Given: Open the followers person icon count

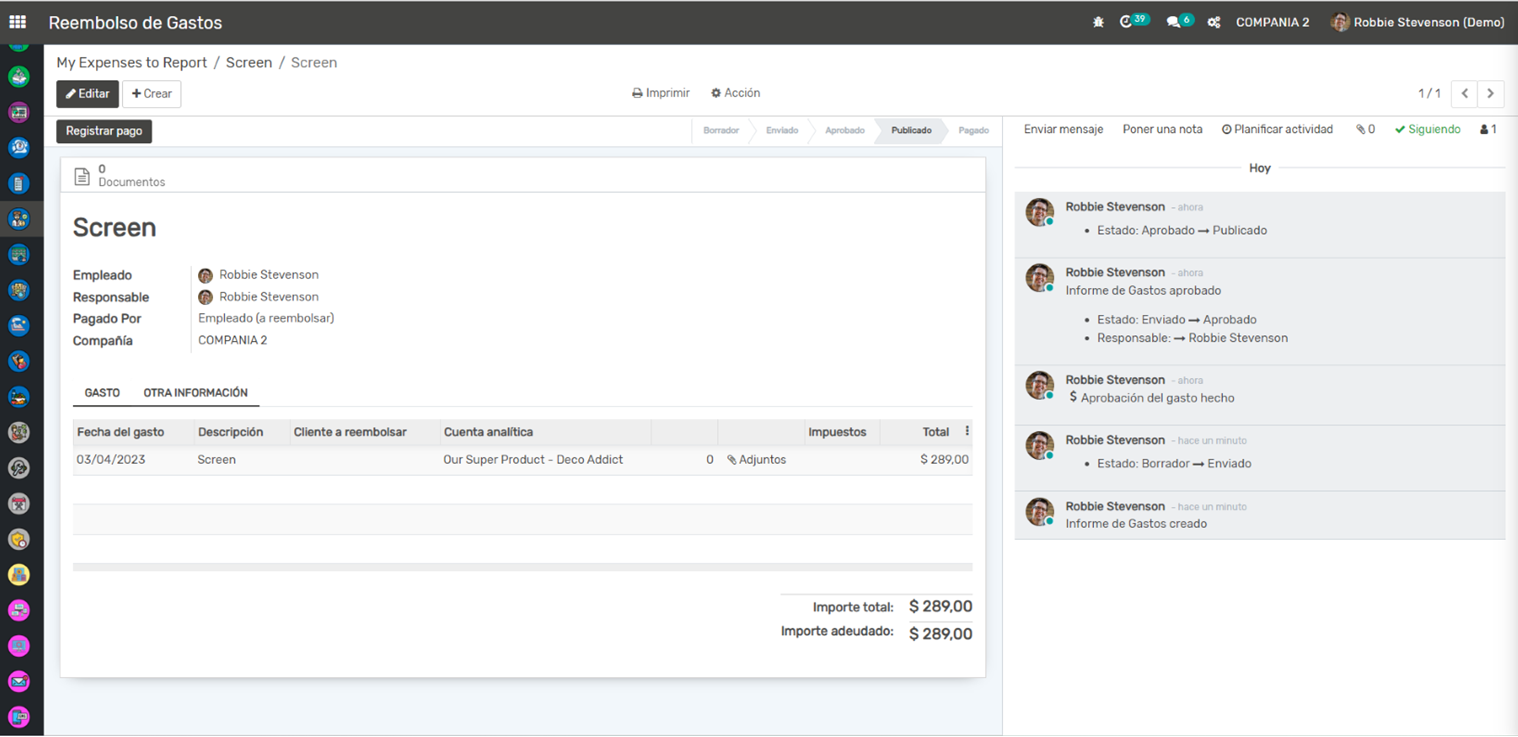Looking at the screenshot, I should [1488, 130].
